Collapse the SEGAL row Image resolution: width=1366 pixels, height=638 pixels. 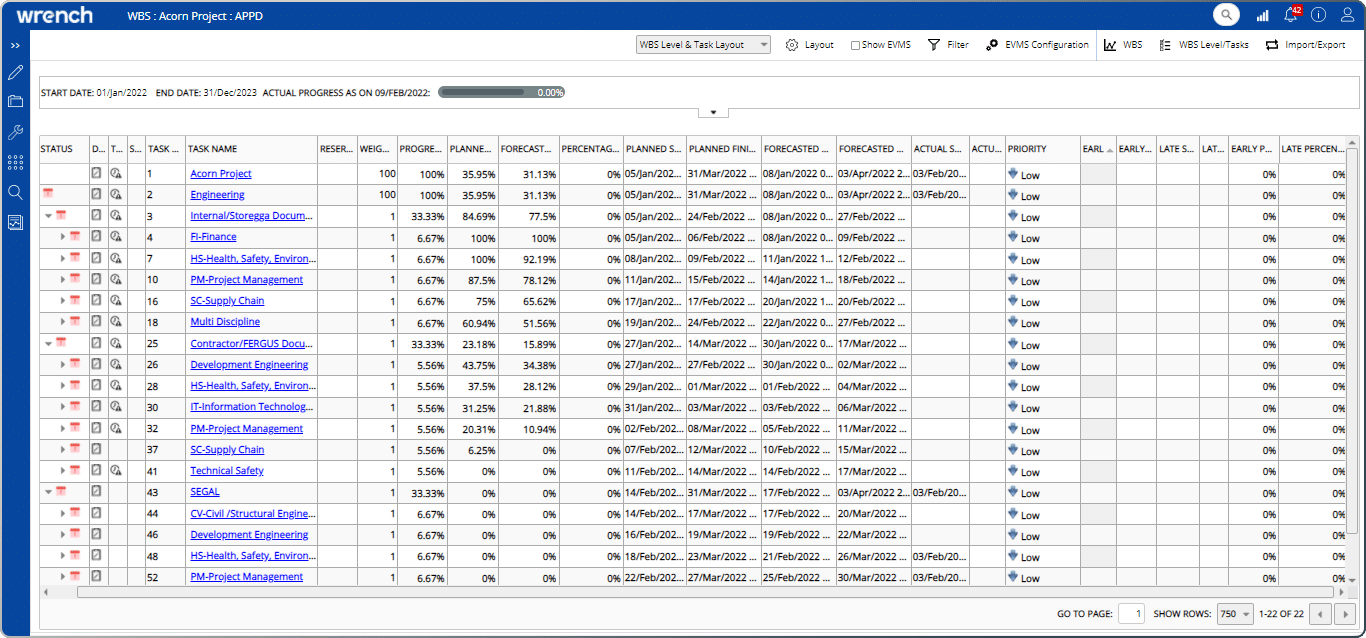[x=48, y=492]
